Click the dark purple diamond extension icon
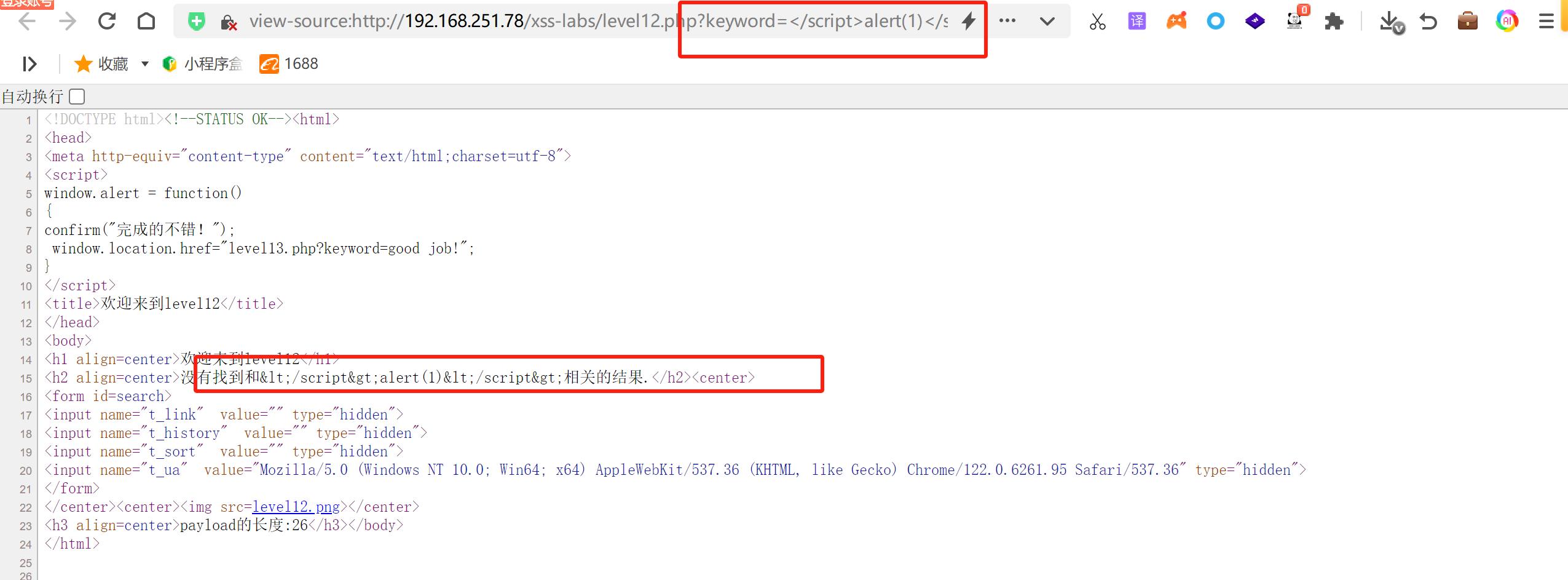The image size is (1568, 580). [1255, 22]
